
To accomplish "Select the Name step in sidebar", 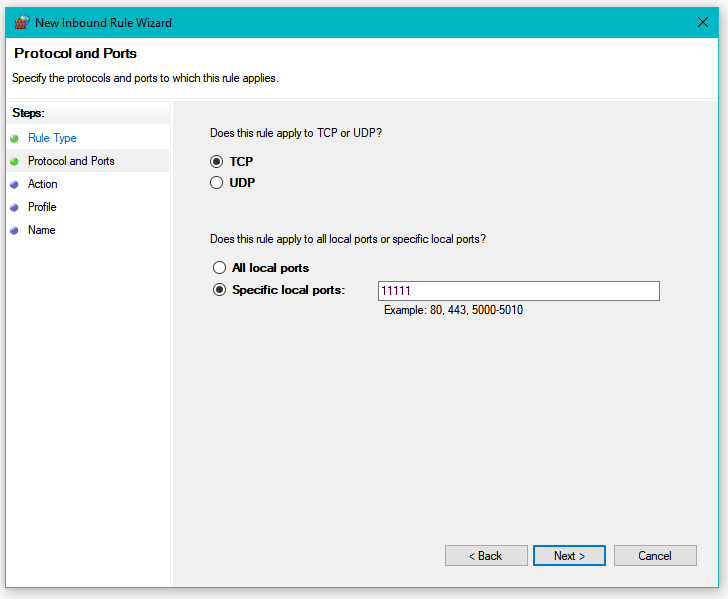I will click(x=41, y=230).
